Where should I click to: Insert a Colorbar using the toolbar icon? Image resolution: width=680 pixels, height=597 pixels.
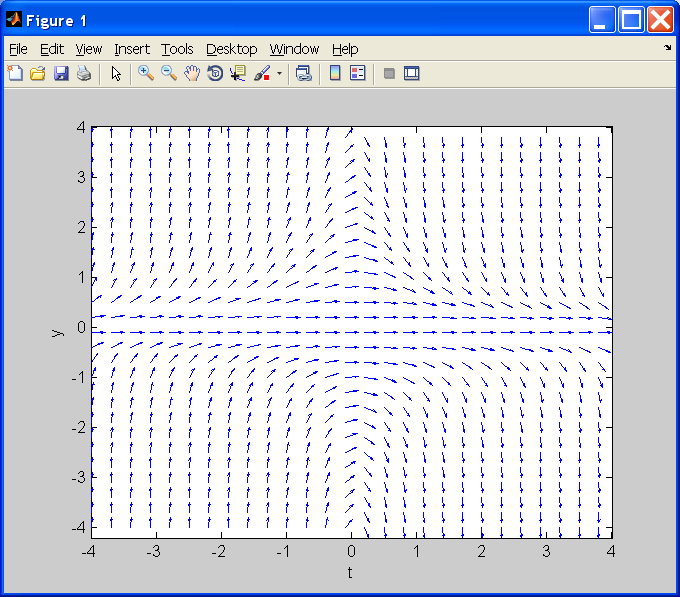[x=335, y=73]
